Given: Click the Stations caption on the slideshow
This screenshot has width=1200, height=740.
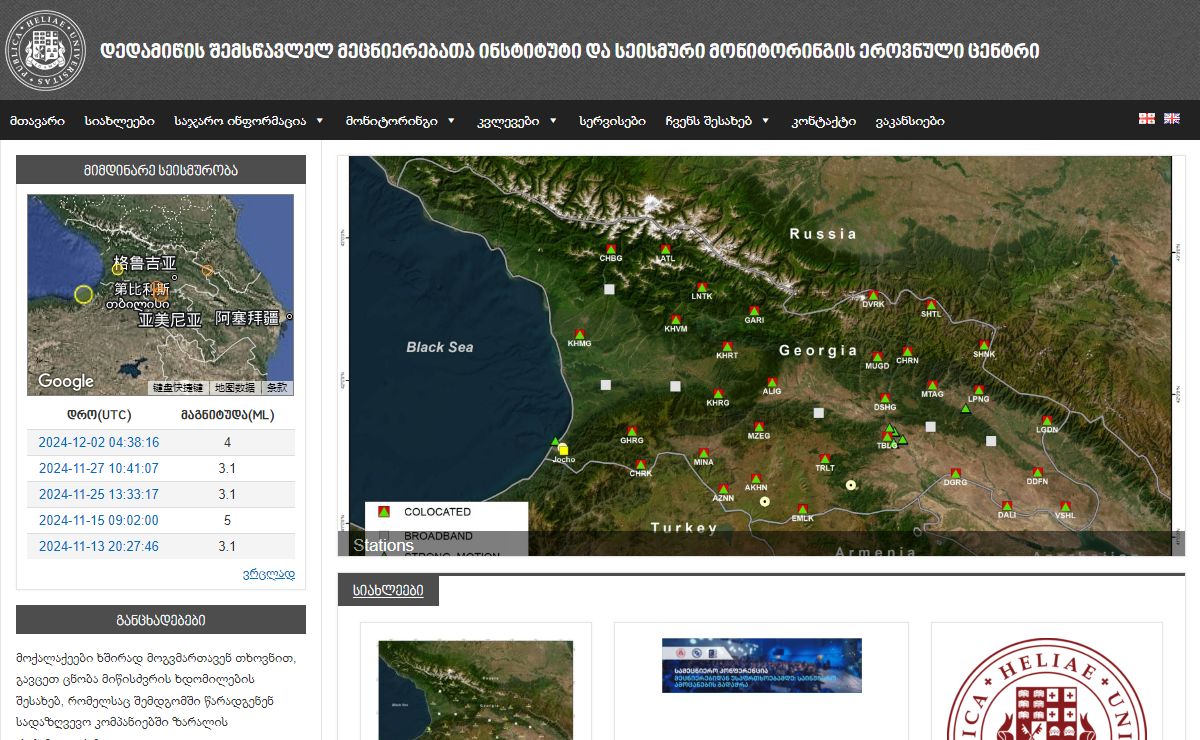Looking at the screenshot, I should coord(383,545).
